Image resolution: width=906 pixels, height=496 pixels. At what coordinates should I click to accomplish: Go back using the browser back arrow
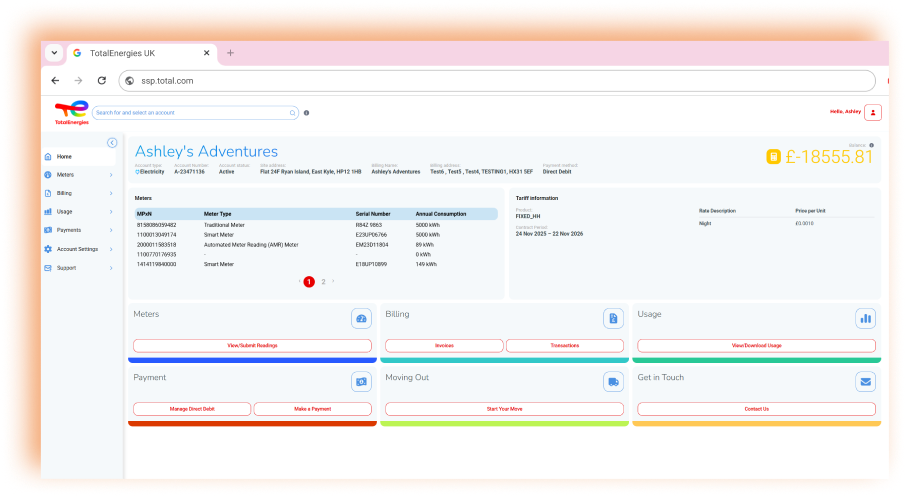(x=55, y=80)
